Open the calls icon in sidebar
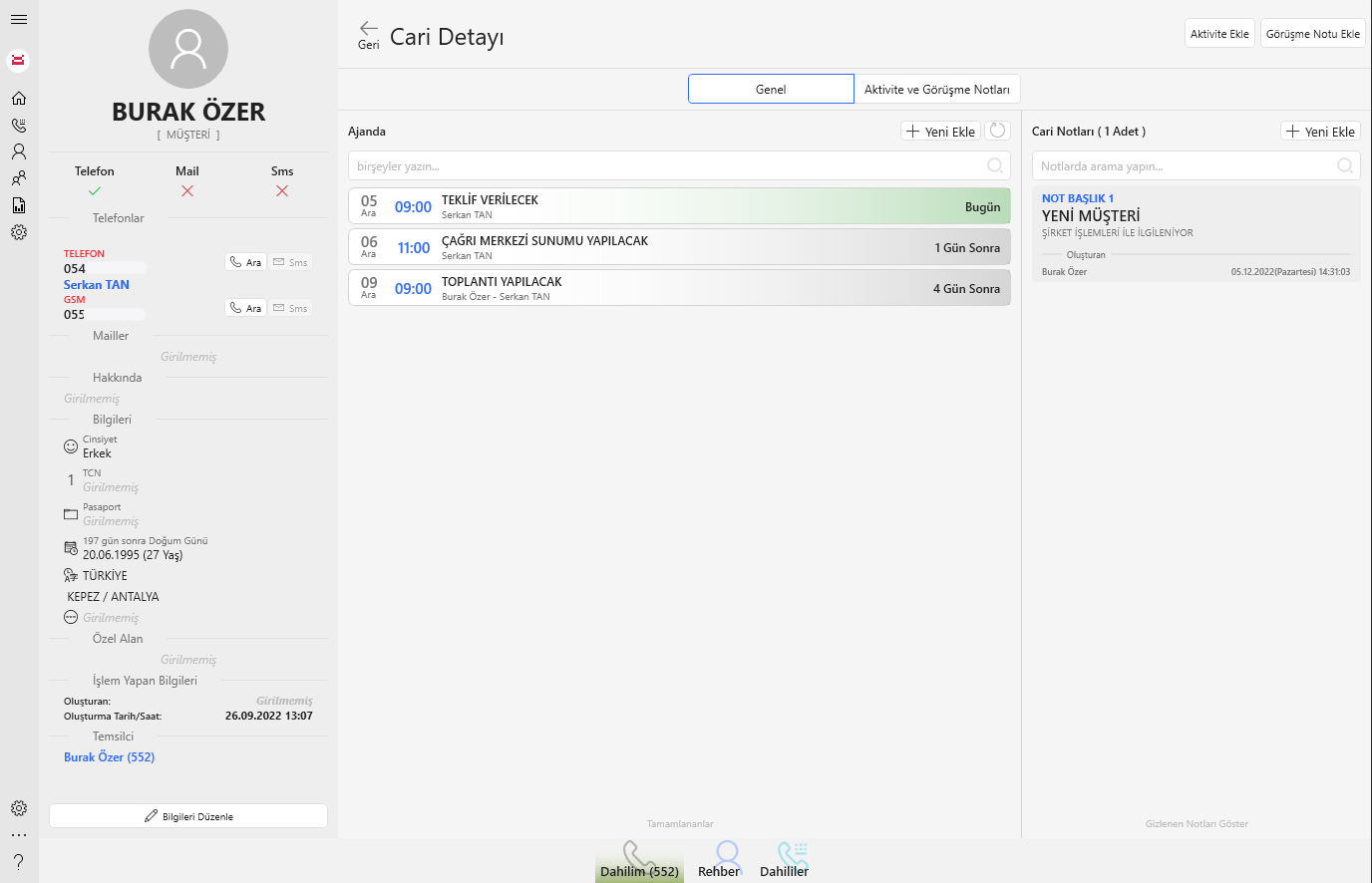Screen dimensions: 1372x883 pyautogui.click(x=19, y=126)
